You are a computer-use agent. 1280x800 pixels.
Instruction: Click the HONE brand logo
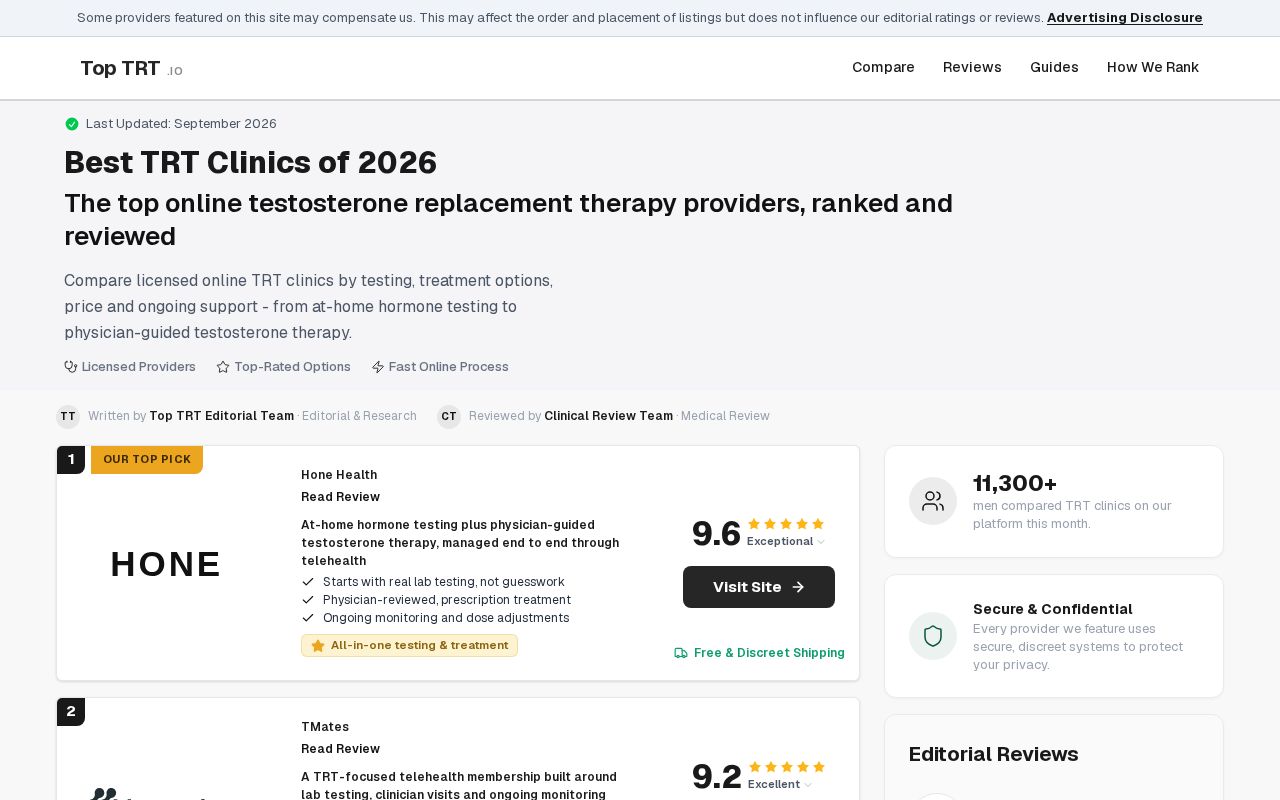pyautogui.click(x=166, y=564)
